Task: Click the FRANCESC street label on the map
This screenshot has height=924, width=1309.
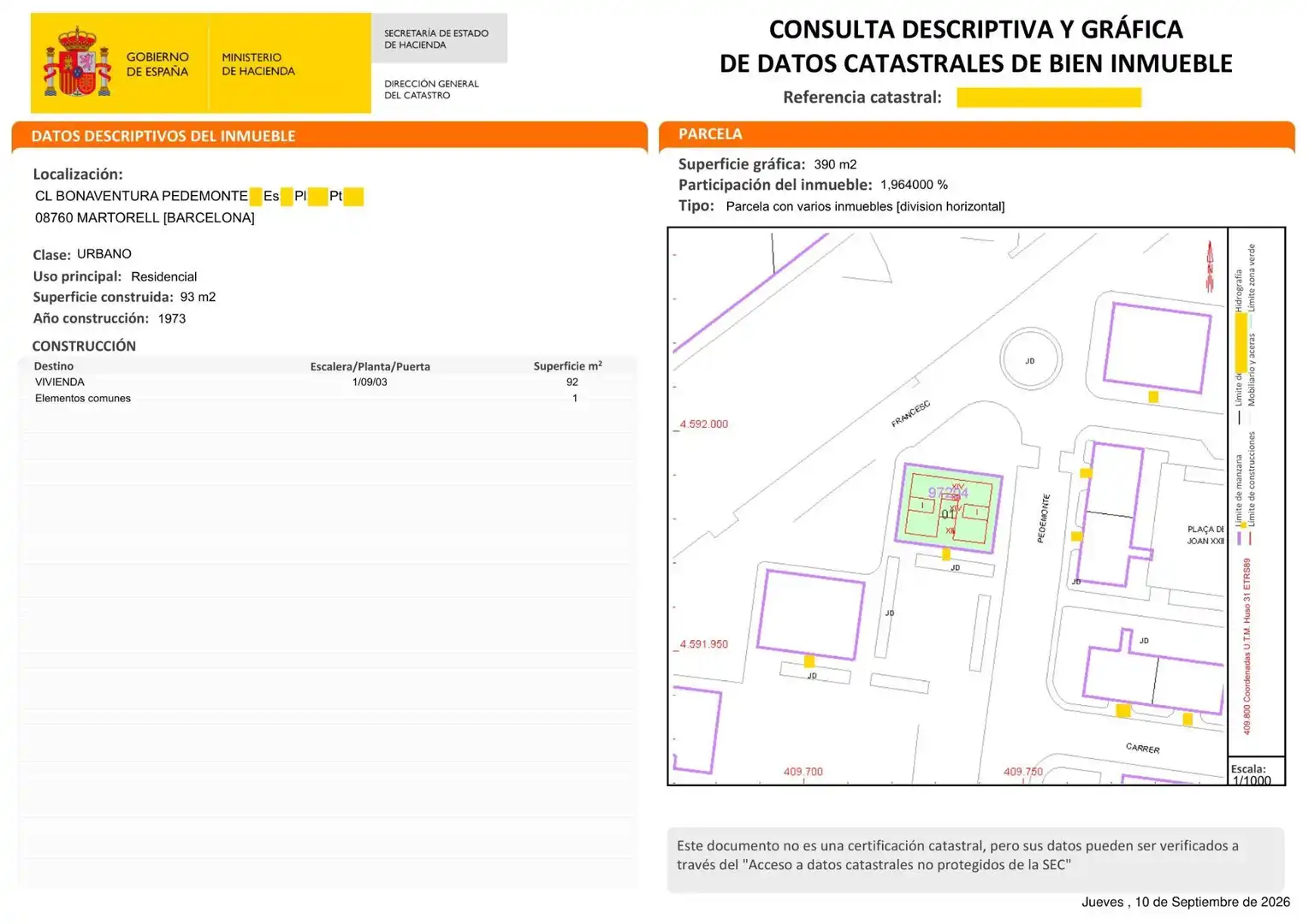Action: pos(910,414)
